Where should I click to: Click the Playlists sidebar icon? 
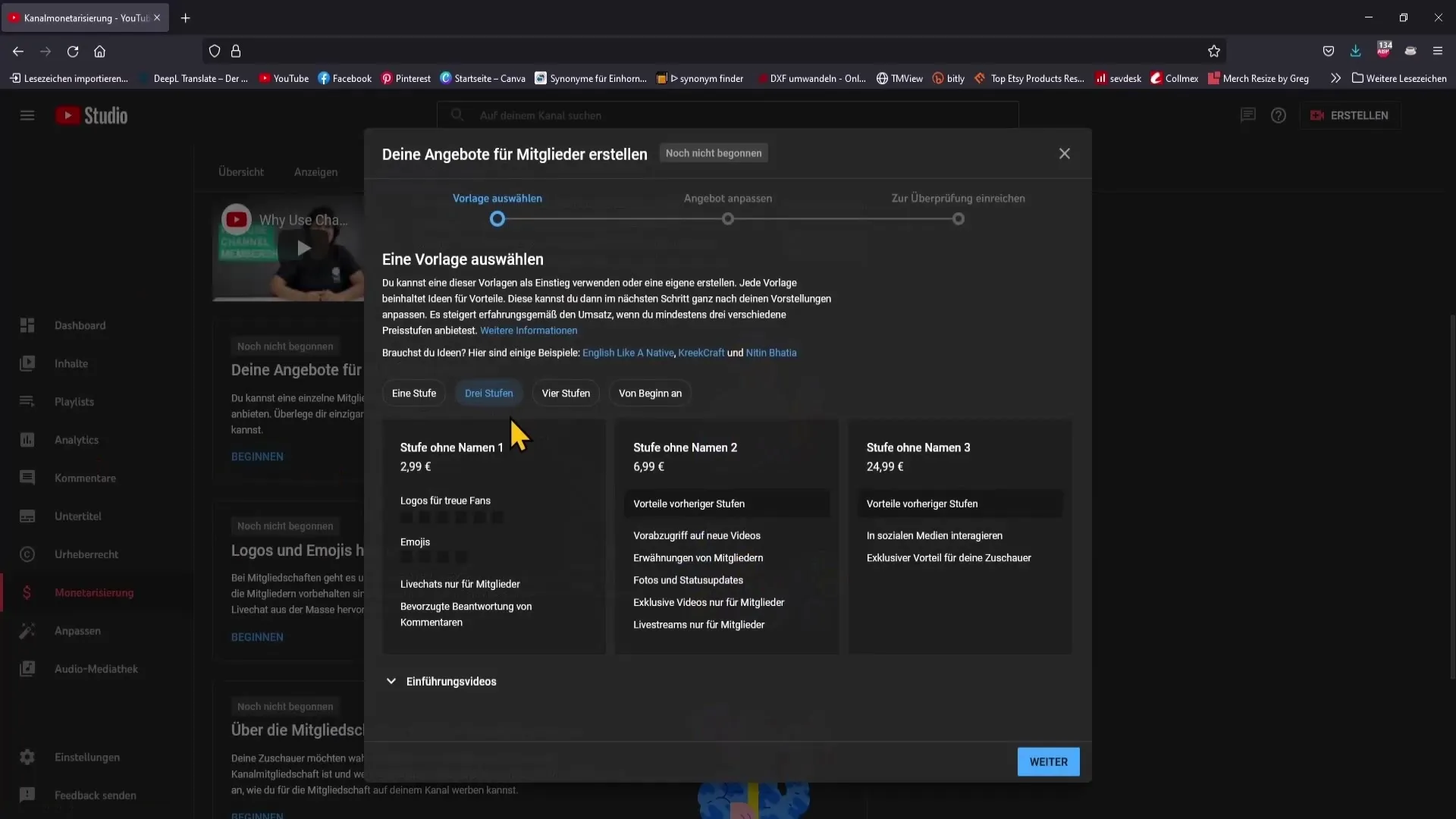tap(26, 400)
